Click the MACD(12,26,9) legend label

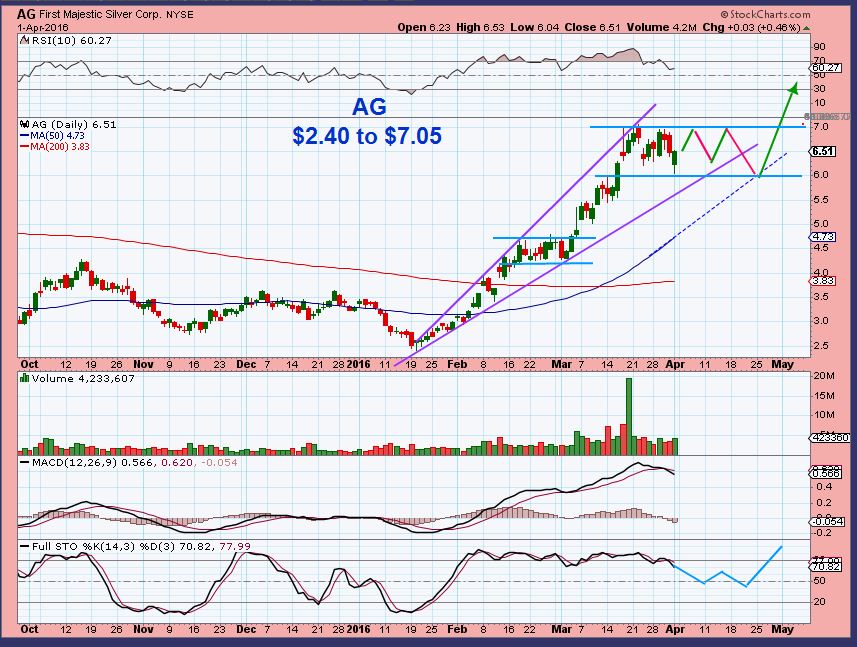(x=74, y=462)
